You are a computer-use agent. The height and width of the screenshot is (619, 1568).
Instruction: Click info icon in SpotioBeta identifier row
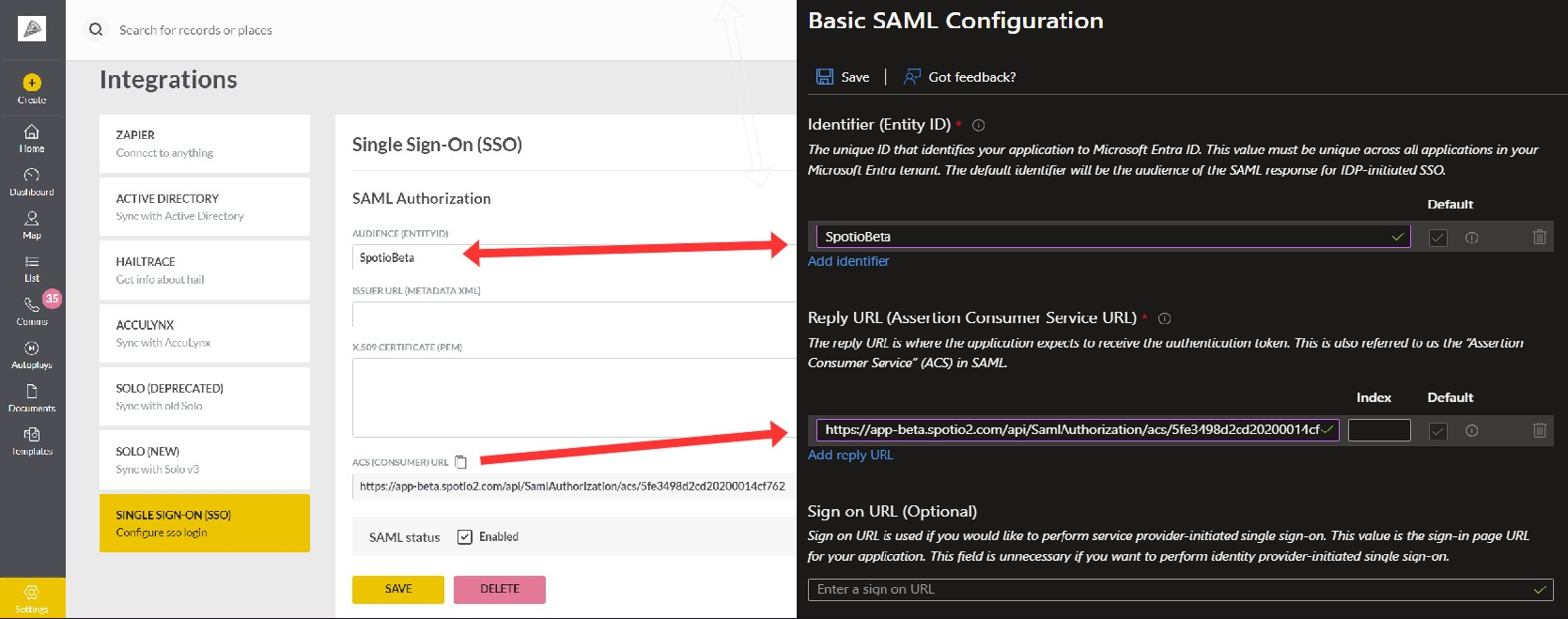(x=1471, y=238)
